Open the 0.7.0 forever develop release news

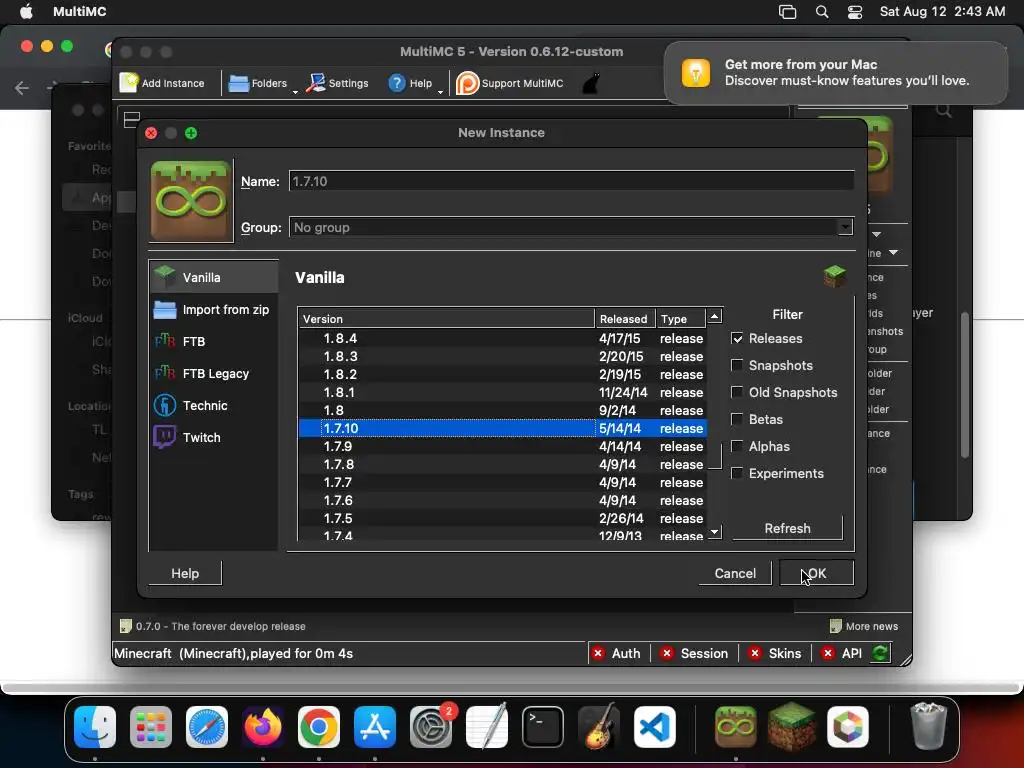213,626
